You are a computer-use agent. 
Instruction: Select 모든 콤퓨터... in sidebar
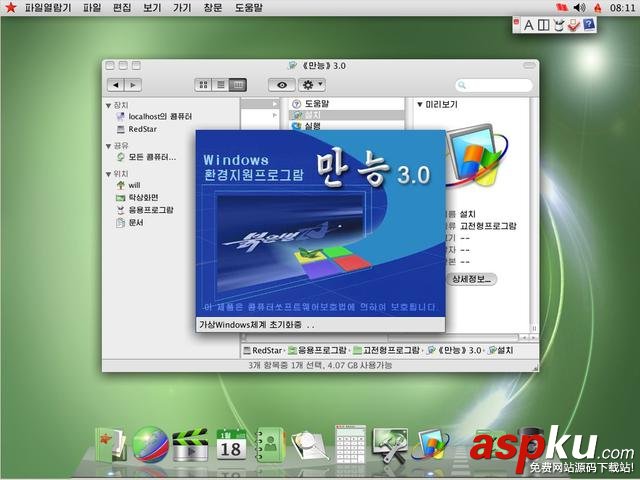coord(147,157)
